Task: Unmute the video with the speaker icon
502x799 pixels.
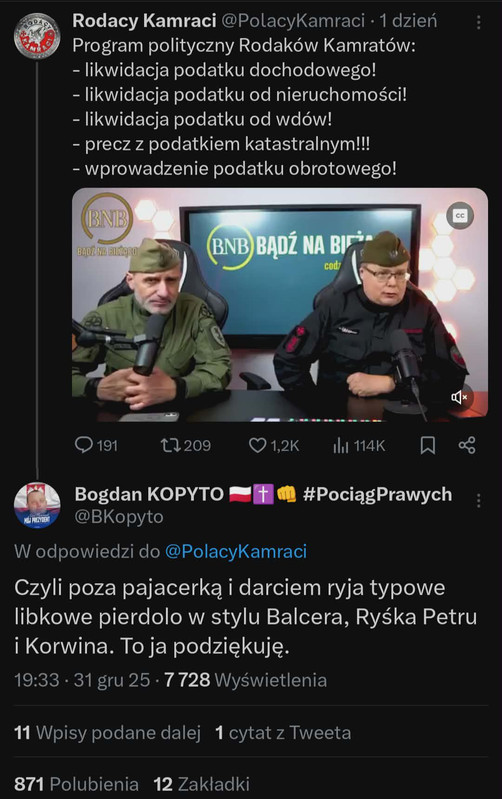Action: [x=460, y=397]
